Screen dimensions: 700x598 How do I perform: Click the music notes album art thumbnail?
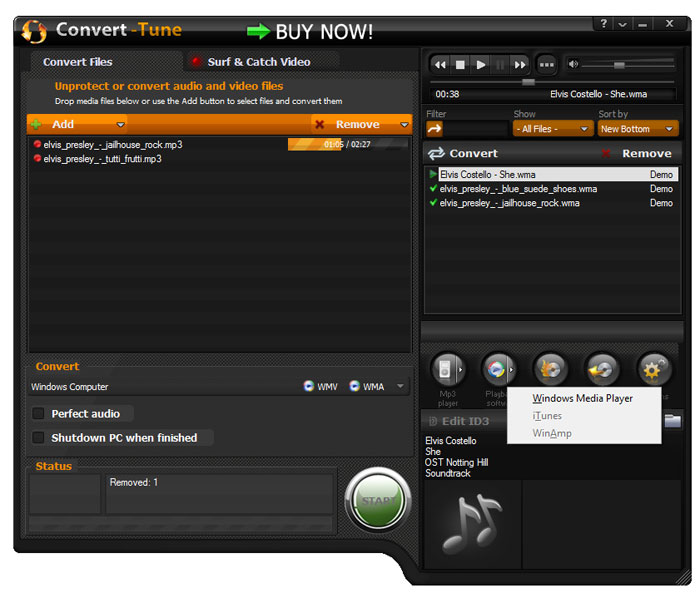[473, 524]
